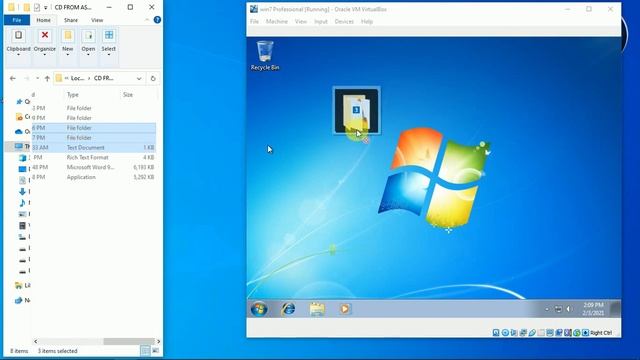Click the Refresh button next to address bar

click(x=153, y=78)
